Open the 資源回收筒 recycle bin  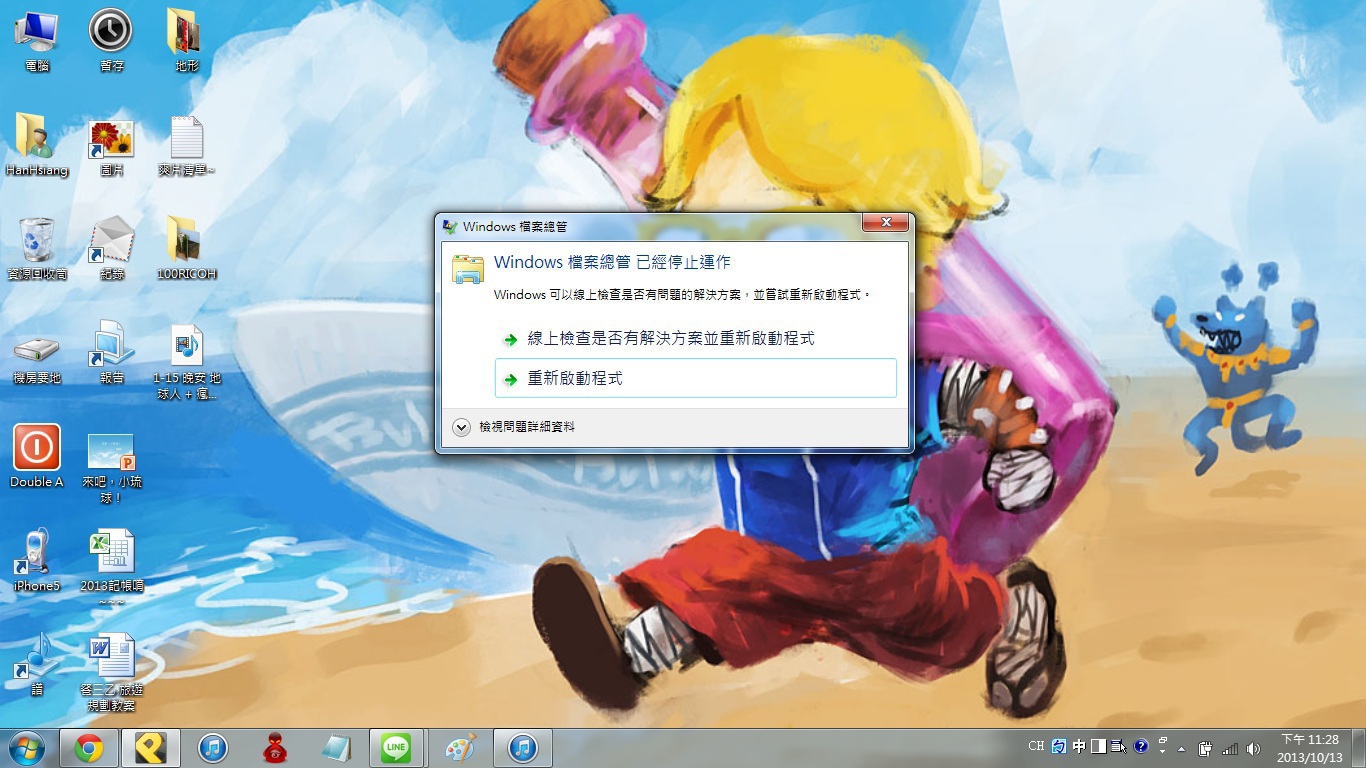[37, 248]
